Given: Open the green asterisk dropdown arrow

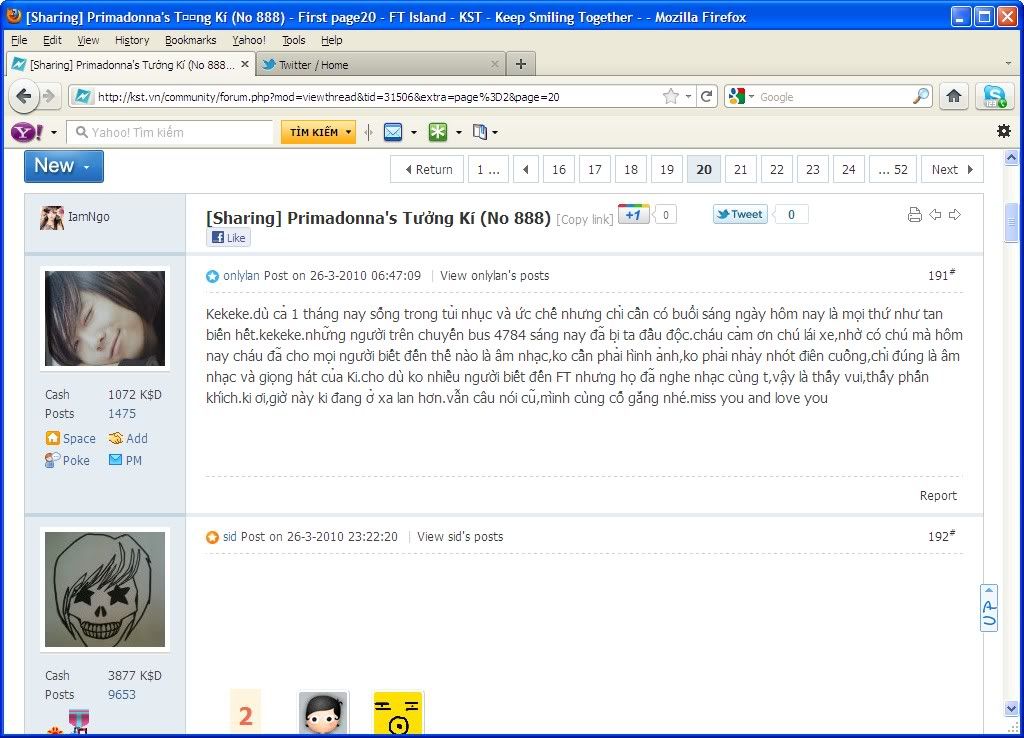Looking at the screenshot, I should 458,133.
